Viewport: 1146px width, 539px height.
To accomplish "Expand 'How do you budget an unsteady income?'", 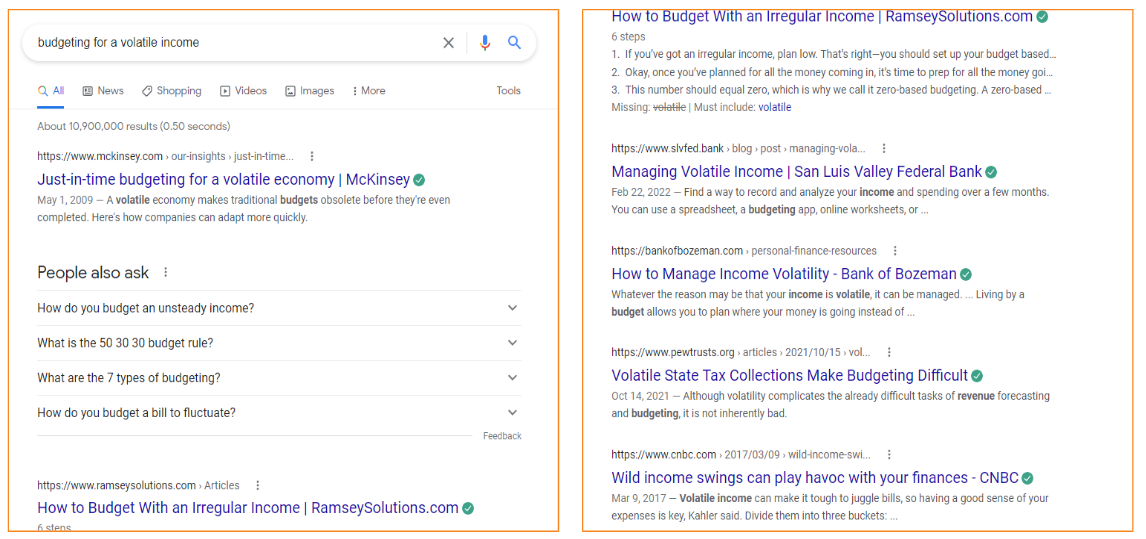I will tap(279, 308).
